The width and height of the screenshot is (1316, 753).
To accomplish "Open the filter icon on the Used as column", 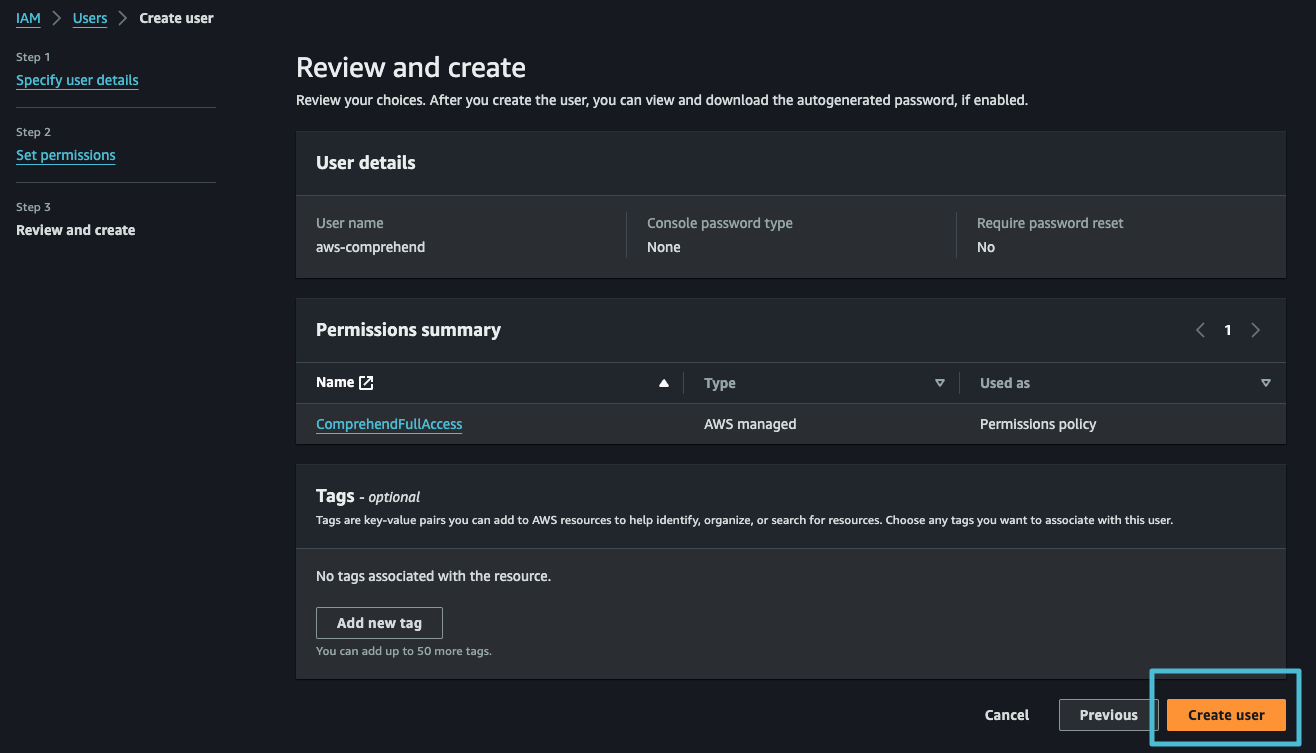I will [x=1265, y=382].
